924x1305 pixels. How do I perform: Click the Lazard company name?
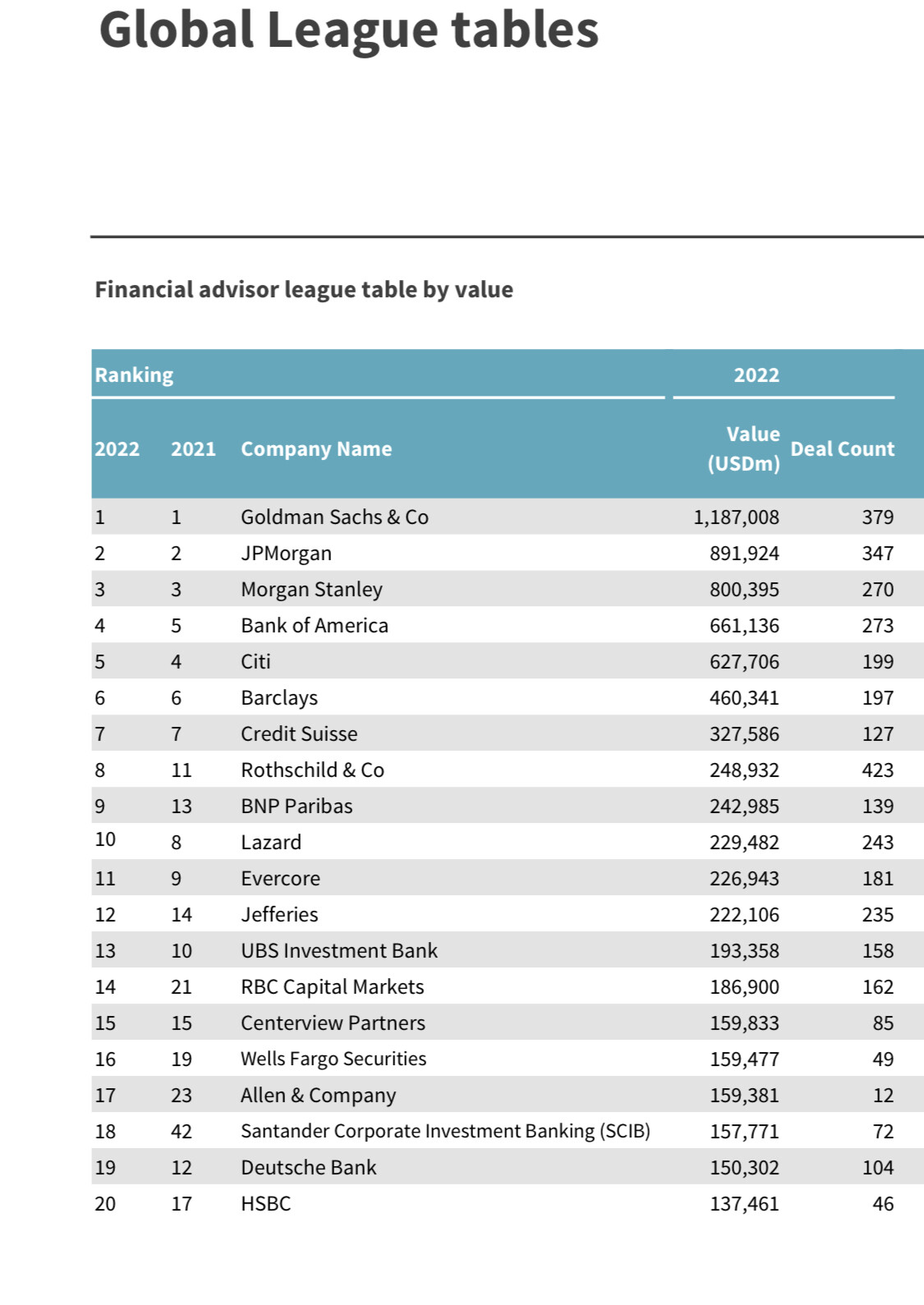pos(271,843)
